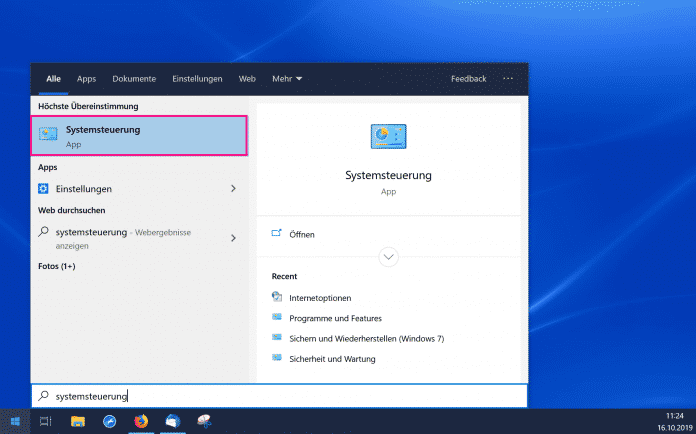Select the Systemsteuerung best match result
Viewport: 696px width, 434px height.
[x=139, y=136]
